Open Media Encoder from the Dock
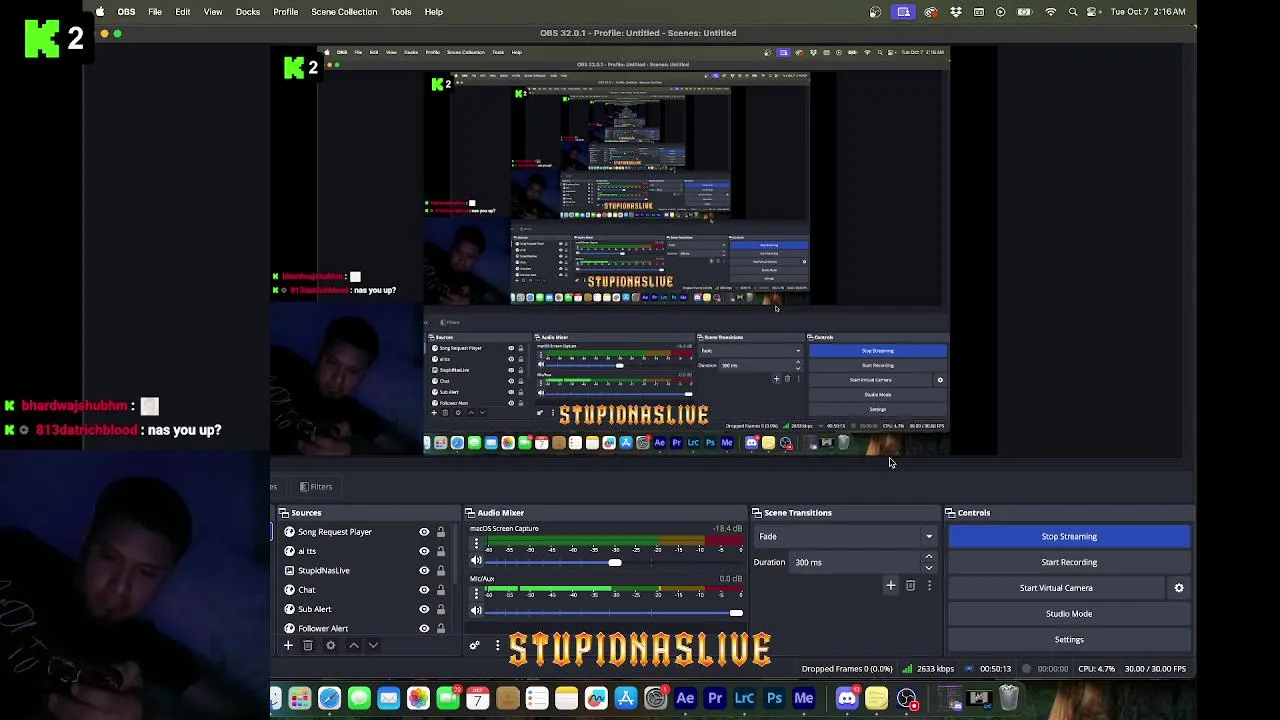The height and width of the screenshot is (720, 1280). [x=804, y=698]
